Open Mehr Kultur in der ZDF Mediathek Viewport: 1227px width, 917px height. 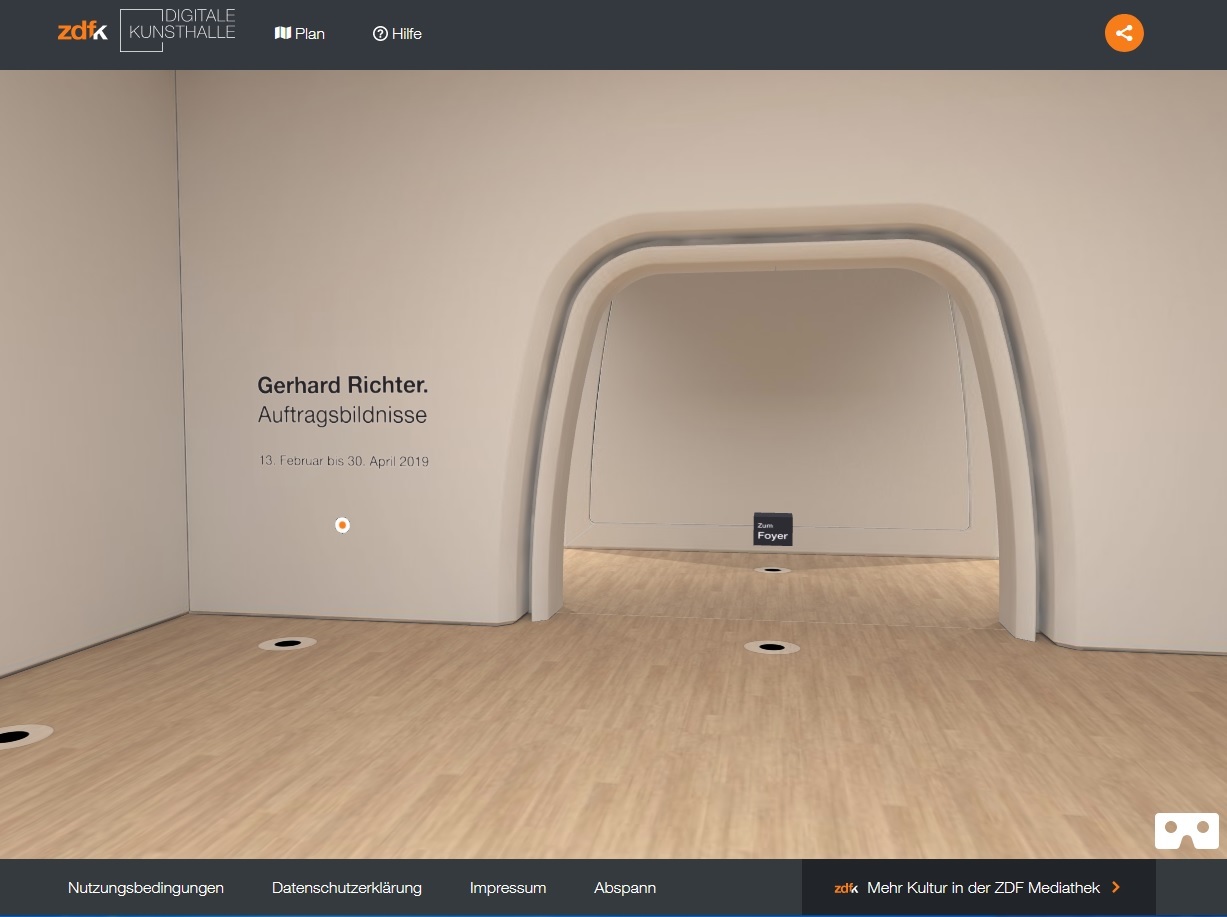(982, 888)
